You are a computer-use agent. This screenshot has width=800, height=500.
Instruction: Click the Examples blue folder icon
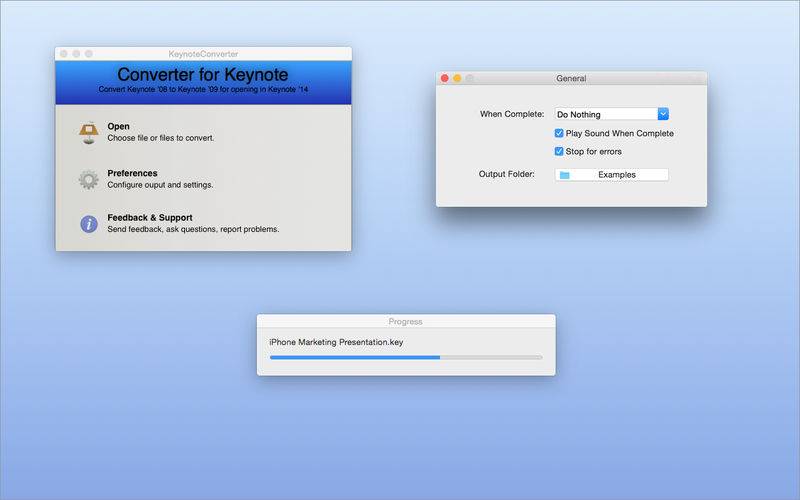[564, 175]
